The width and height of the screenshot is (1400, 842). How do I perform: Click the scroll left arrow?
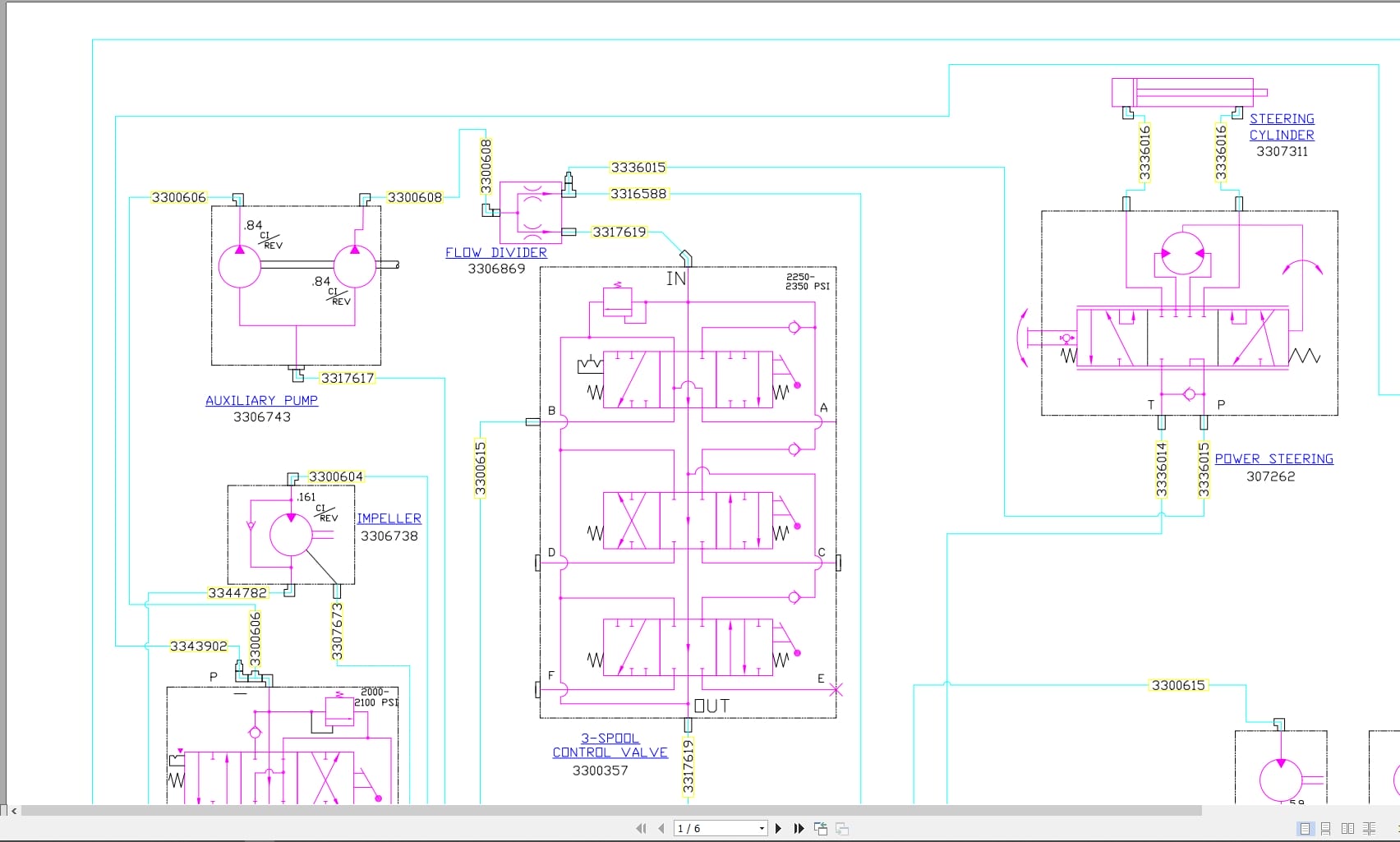[14, 811]
